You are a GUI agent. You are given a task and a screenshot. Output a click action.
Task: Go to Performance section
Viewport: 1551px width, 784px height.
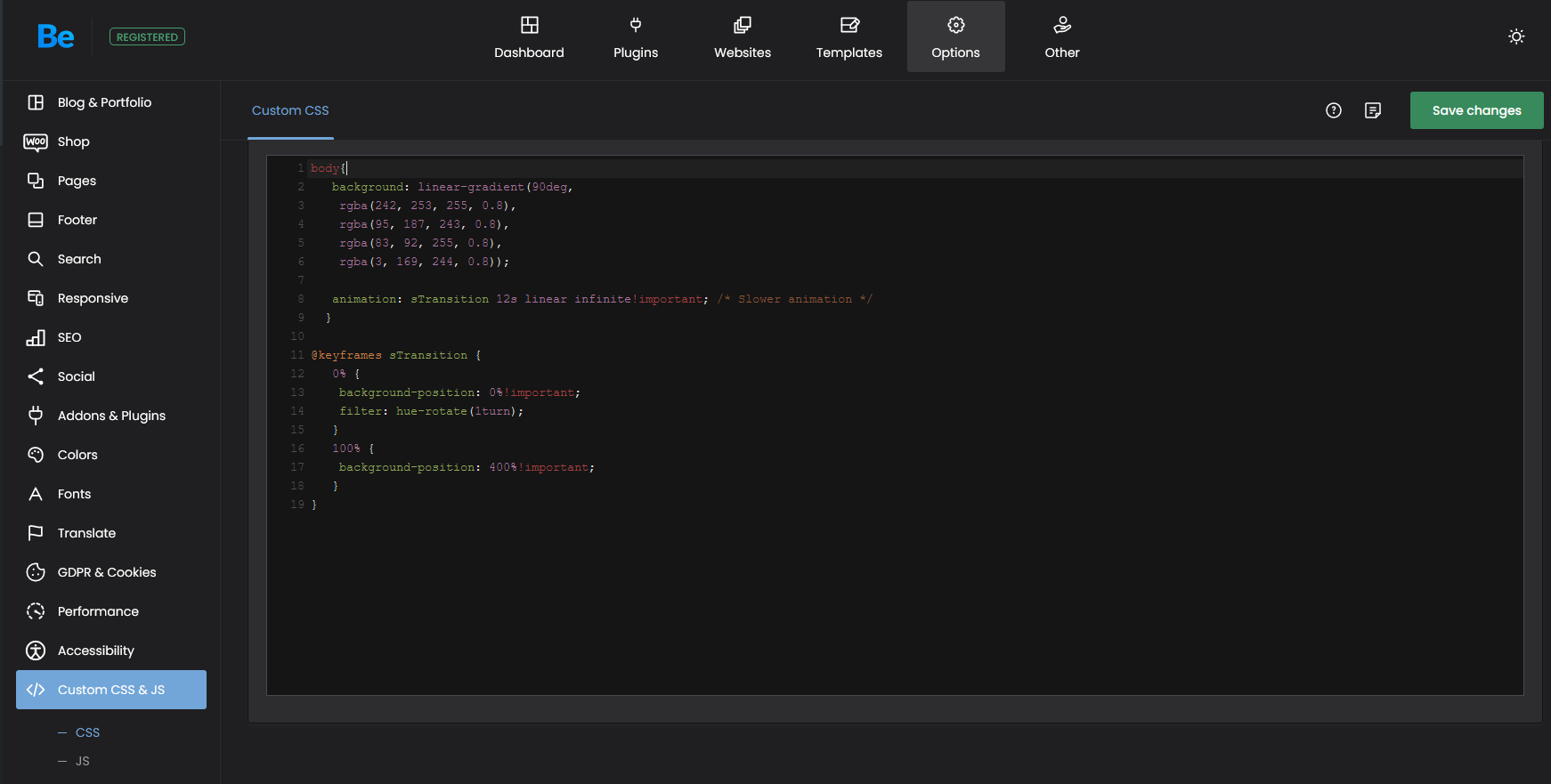tap(111, 611)
